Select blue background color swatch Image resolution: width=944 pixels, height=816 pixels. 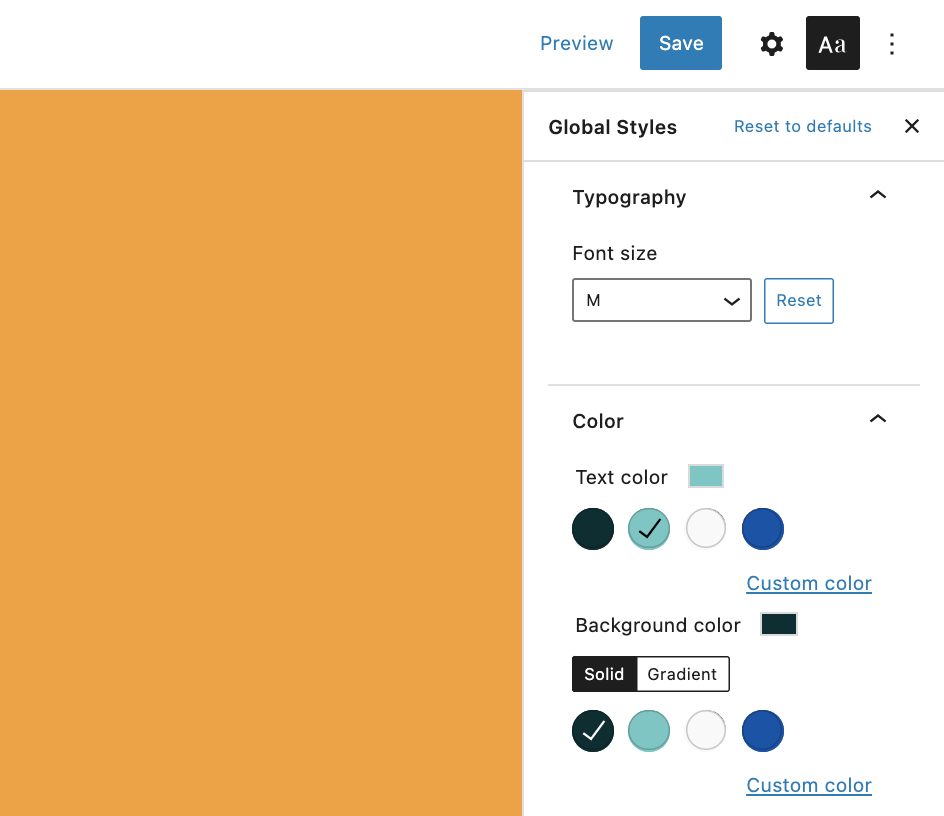point(763,731)
